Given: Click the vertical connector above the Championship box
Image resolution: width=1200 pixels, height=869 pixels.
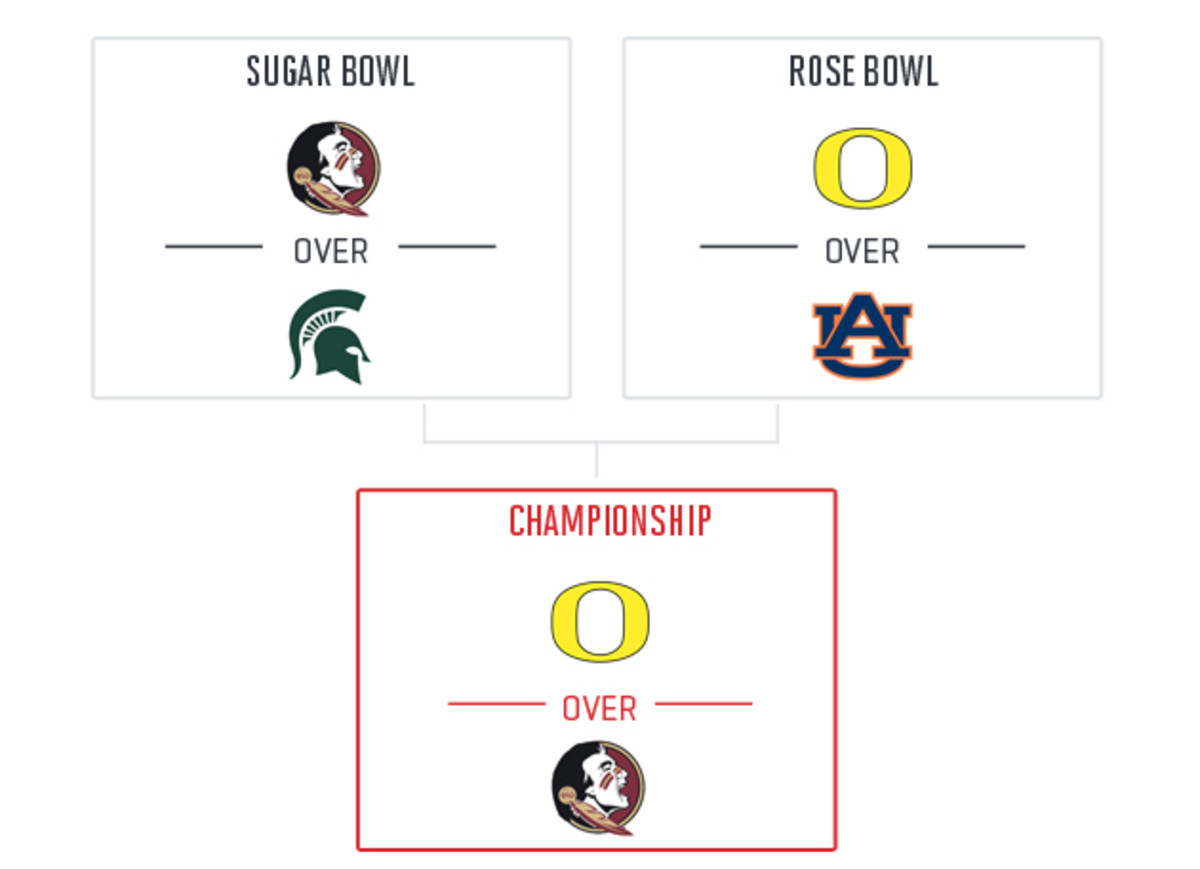Looking at the screenshot, I should [x=597, y=459].
